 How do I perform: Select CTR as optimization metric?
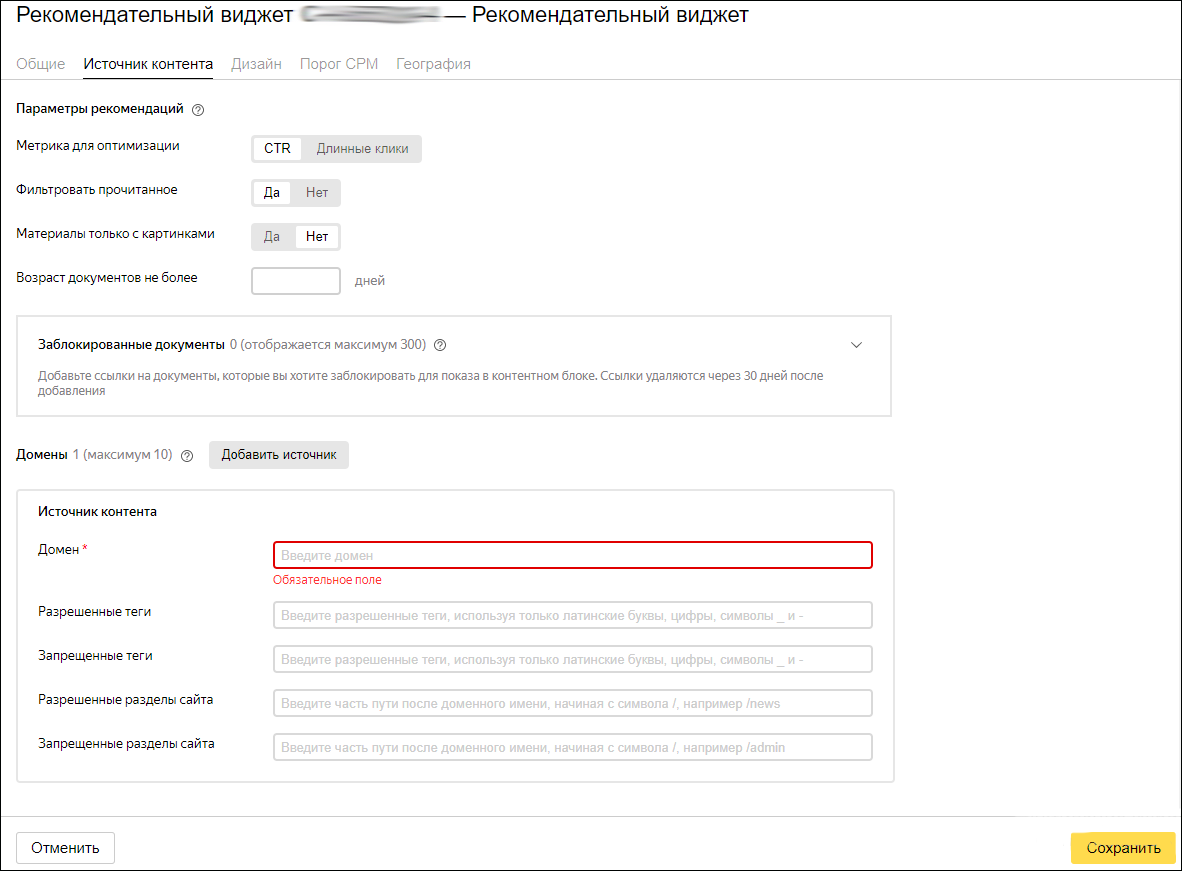277,149
